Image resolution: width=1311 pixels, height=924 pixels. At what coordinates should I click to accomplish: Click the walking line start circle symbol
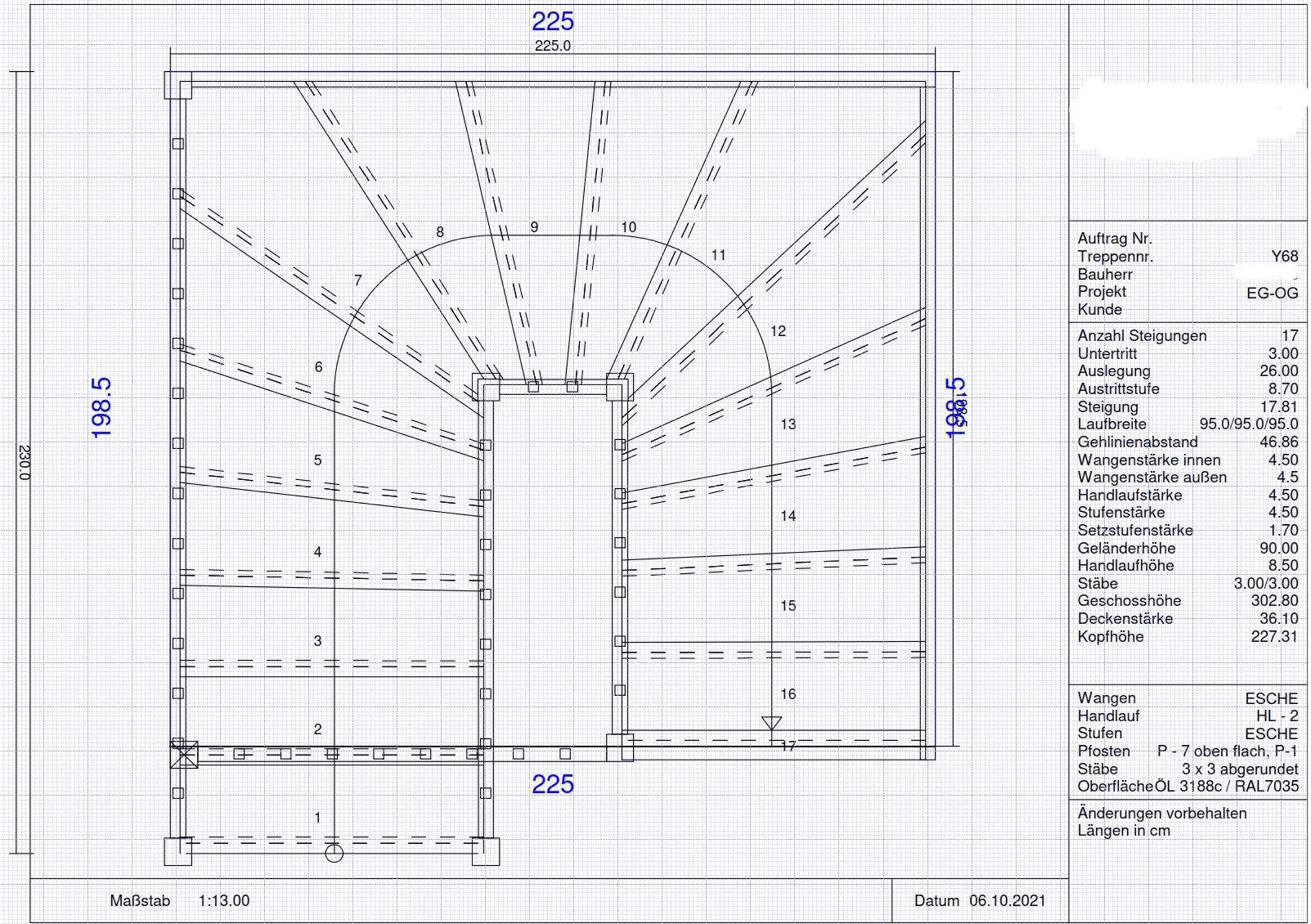click(x=334, y=854)
